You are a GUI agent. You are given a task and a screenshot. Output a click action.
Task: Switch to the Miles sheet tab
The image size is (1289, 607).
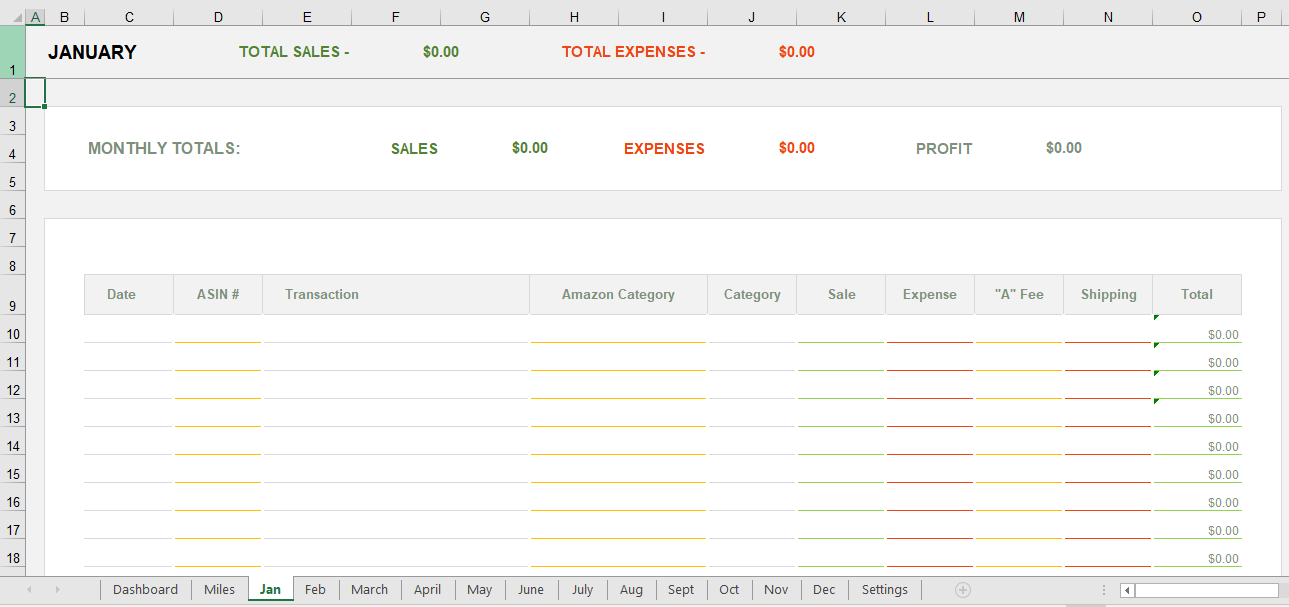coord(219,590)
